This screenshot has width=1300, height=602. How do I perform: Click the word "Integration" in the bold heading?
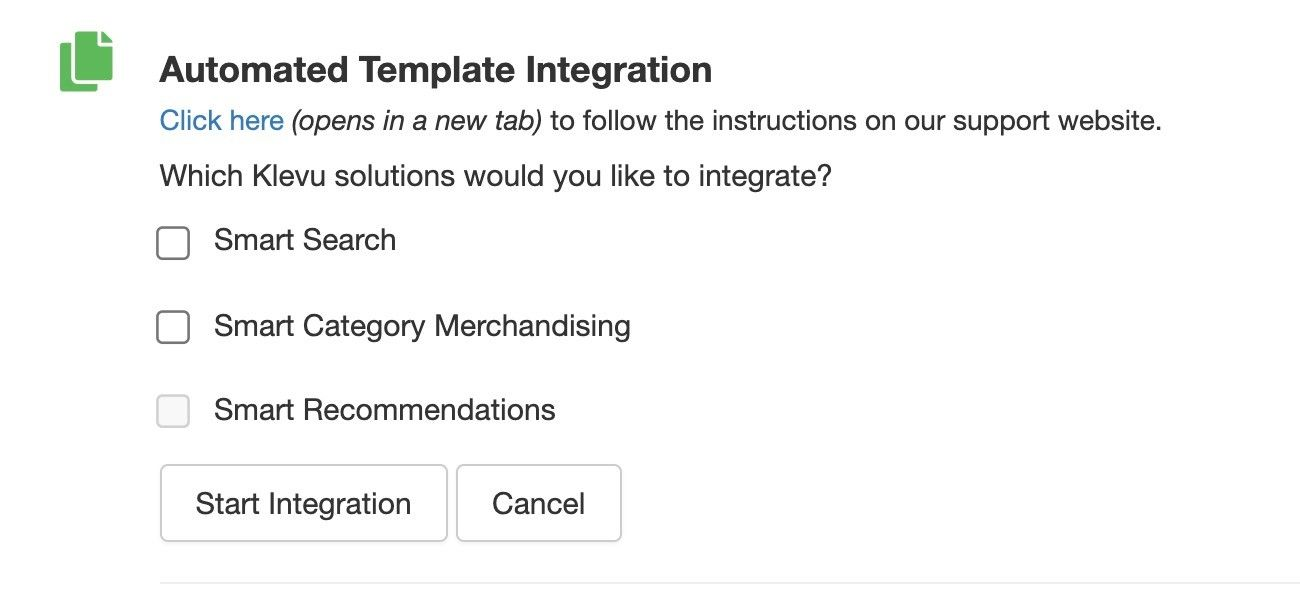(619, 70)
